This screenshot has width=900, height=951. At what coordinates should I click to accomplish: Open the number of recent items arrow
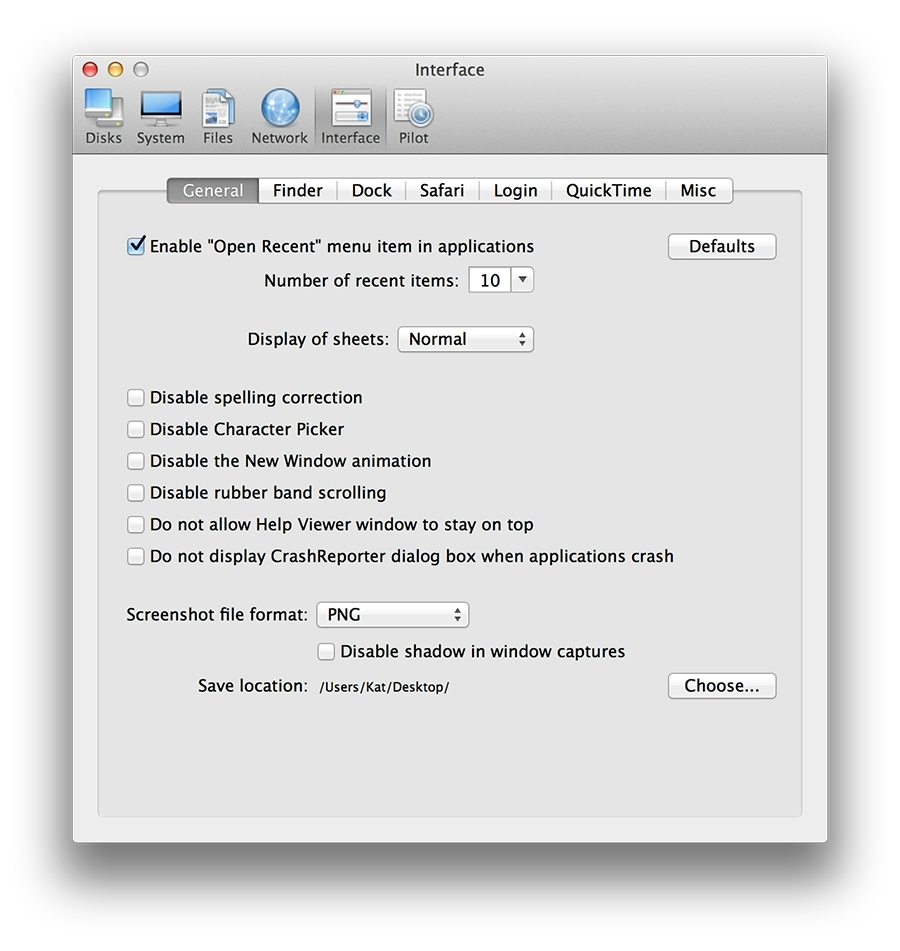click(x=522, y=280)
